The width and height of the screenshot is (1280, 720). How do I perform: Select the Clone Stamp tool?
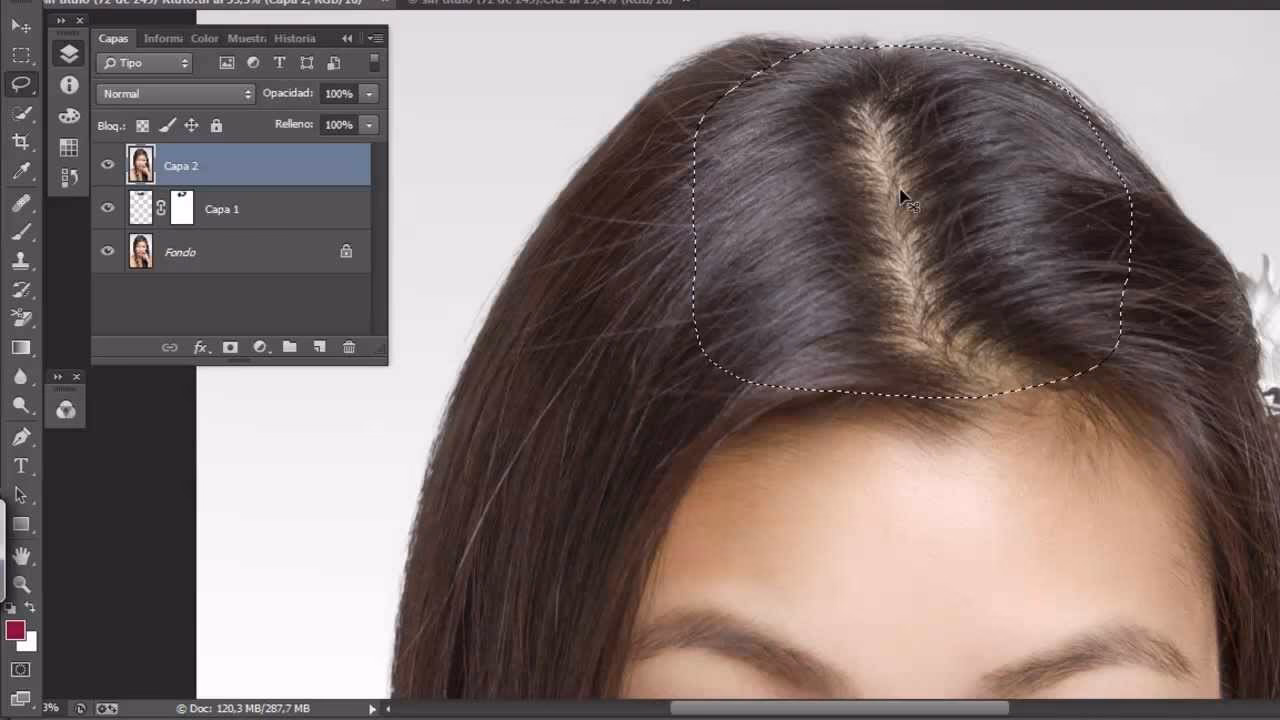(x=22, y=260)
